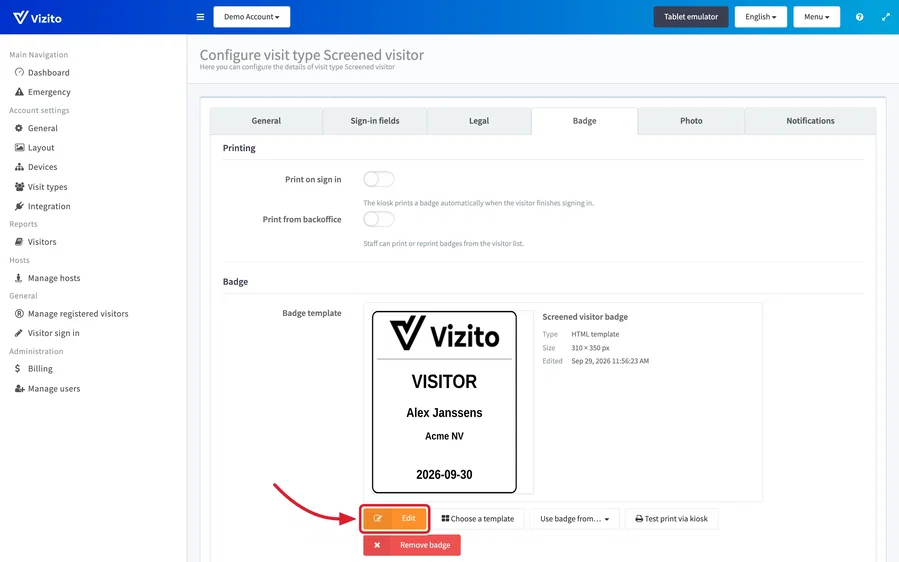Click the Screened visitor badge title
Viewport: 899px width, 562px height.
tap(585, 317)
